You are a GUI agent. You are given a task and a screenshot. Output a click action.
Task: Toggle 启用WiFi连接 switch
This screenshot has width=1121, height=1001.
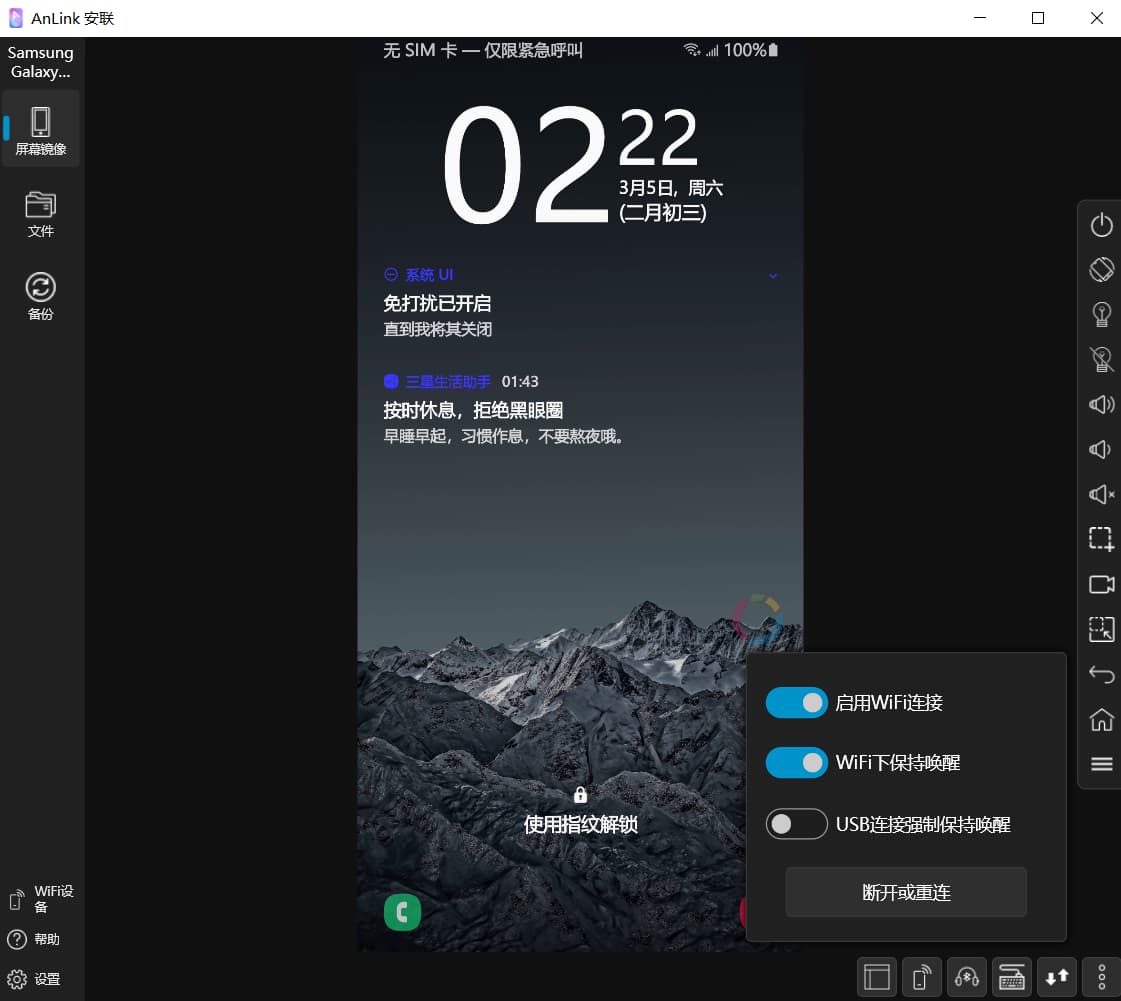point(796,703)
